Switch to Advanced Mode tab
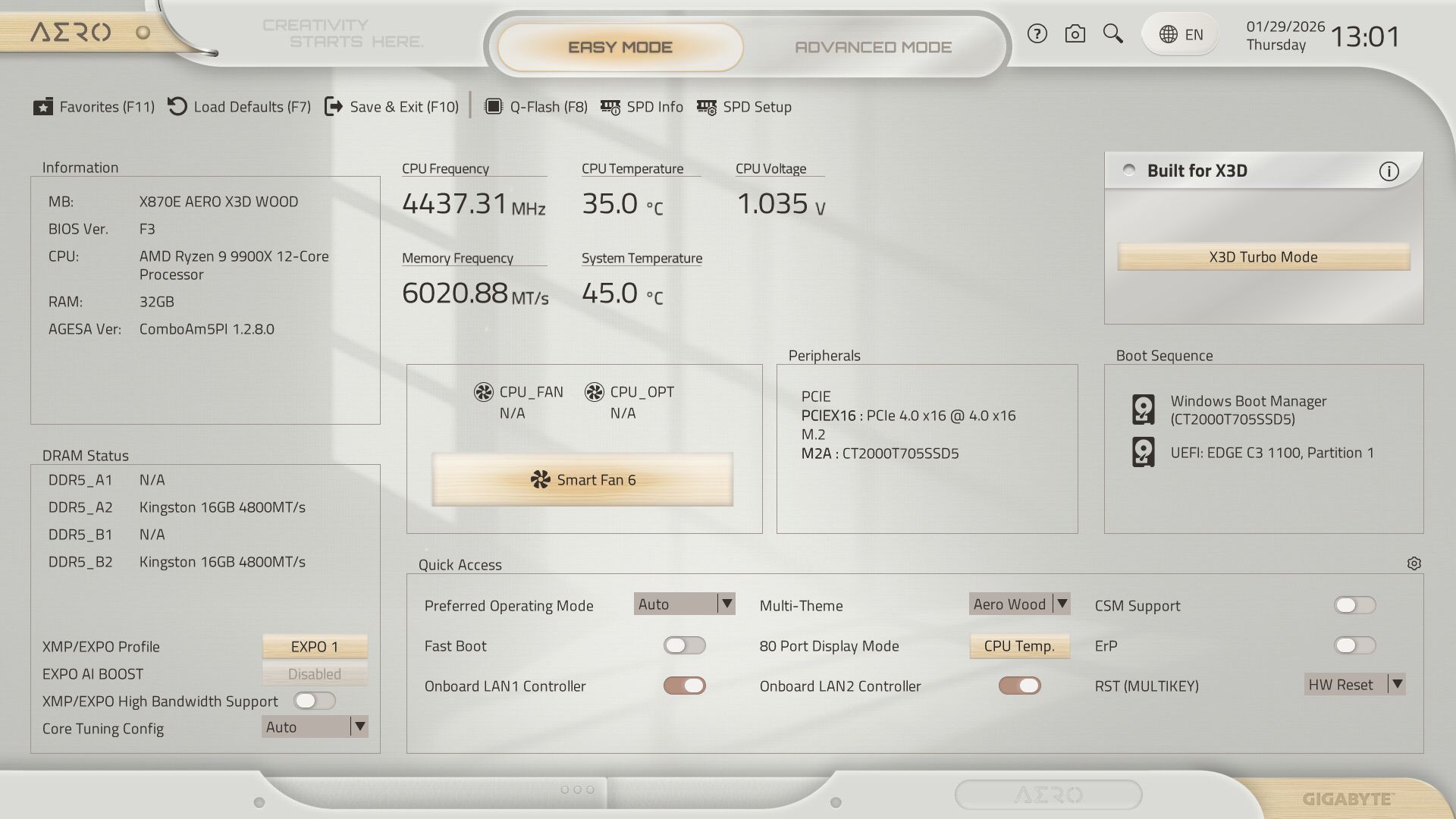1456x819 pixels. pos(873,47)
